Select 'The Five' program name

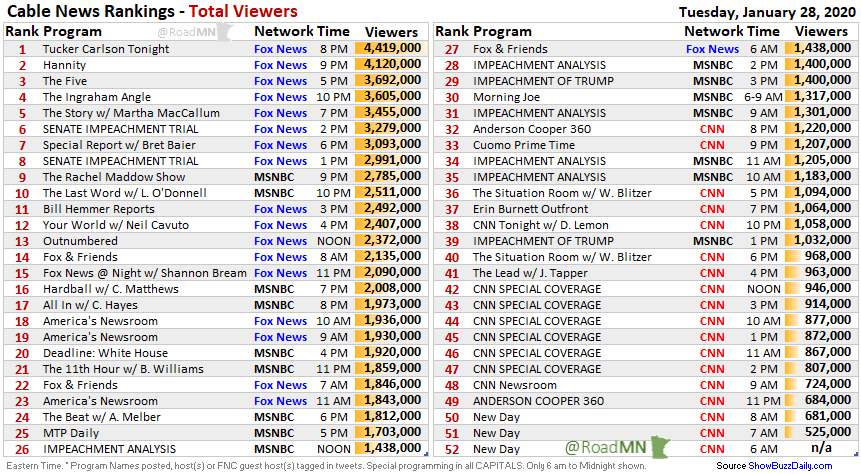click(65, 81)
